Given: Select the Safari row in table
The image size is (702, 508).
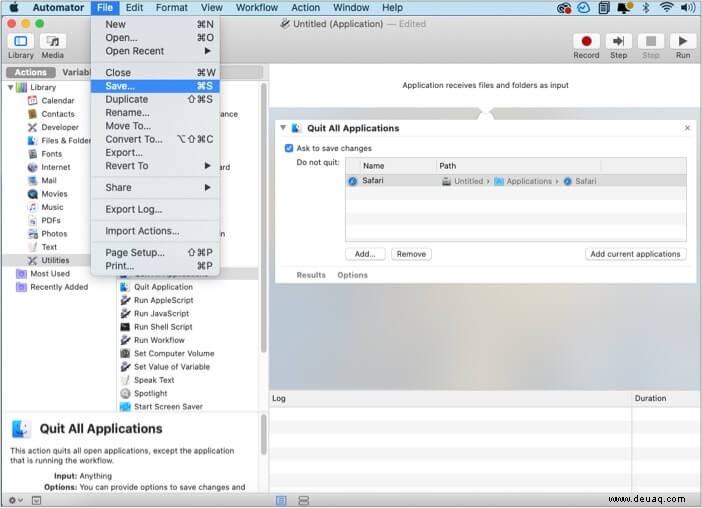Looking at the screenshot, I should [x=516, y=181].
